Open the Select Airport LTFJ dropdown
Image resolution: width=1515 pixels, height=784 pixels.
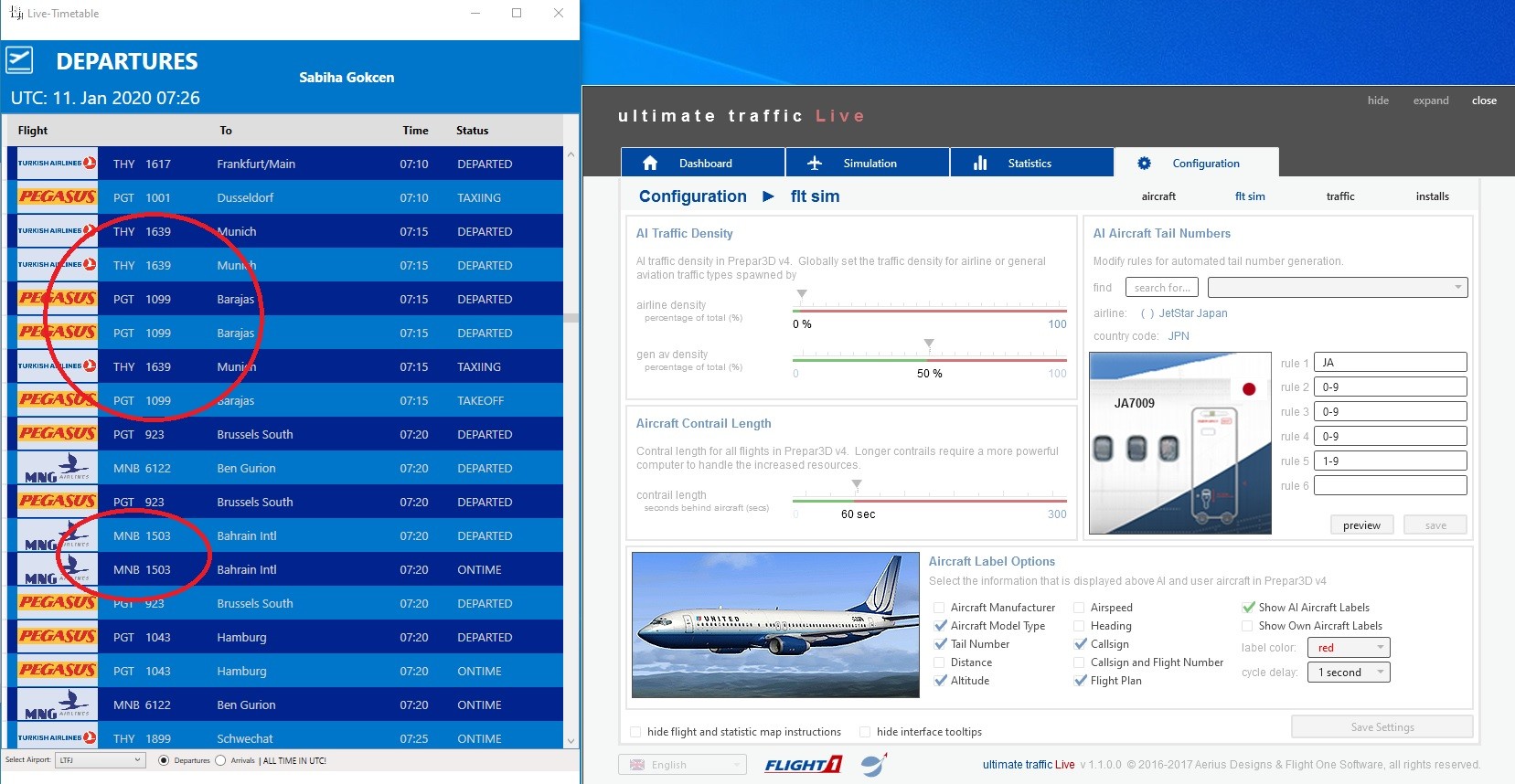(x=101, y=760)
